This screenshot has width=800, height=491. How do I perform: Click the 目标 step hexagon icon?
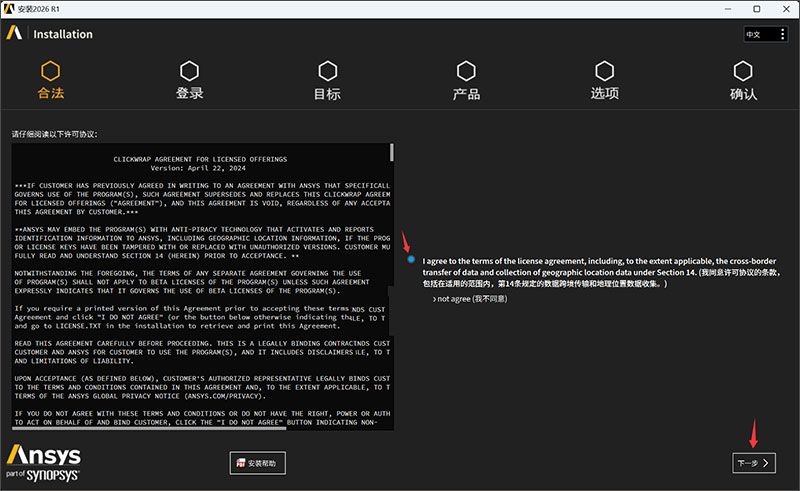[328, 71]
